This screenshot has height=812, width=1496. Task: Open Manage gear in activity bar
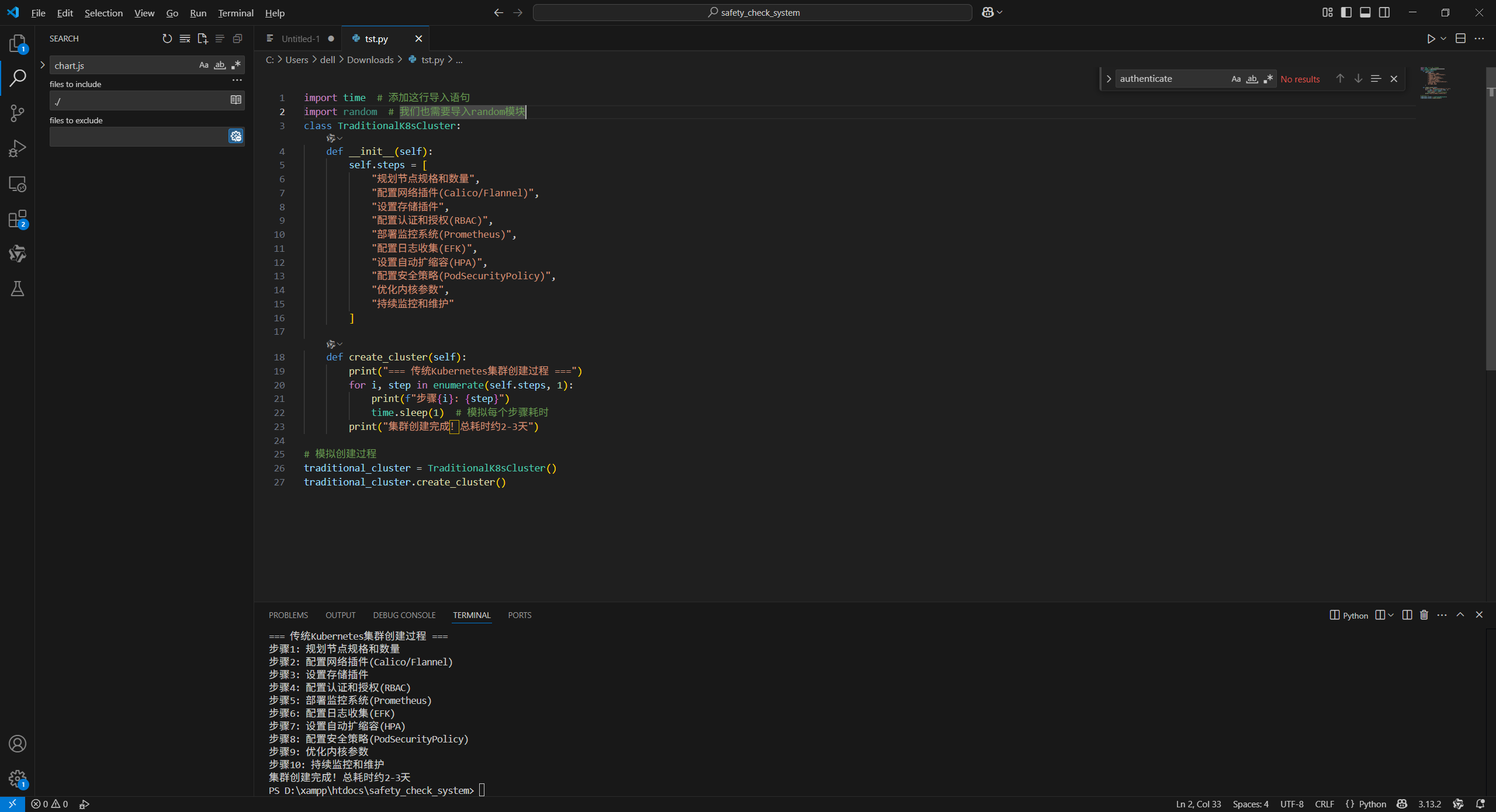(18, 779)
